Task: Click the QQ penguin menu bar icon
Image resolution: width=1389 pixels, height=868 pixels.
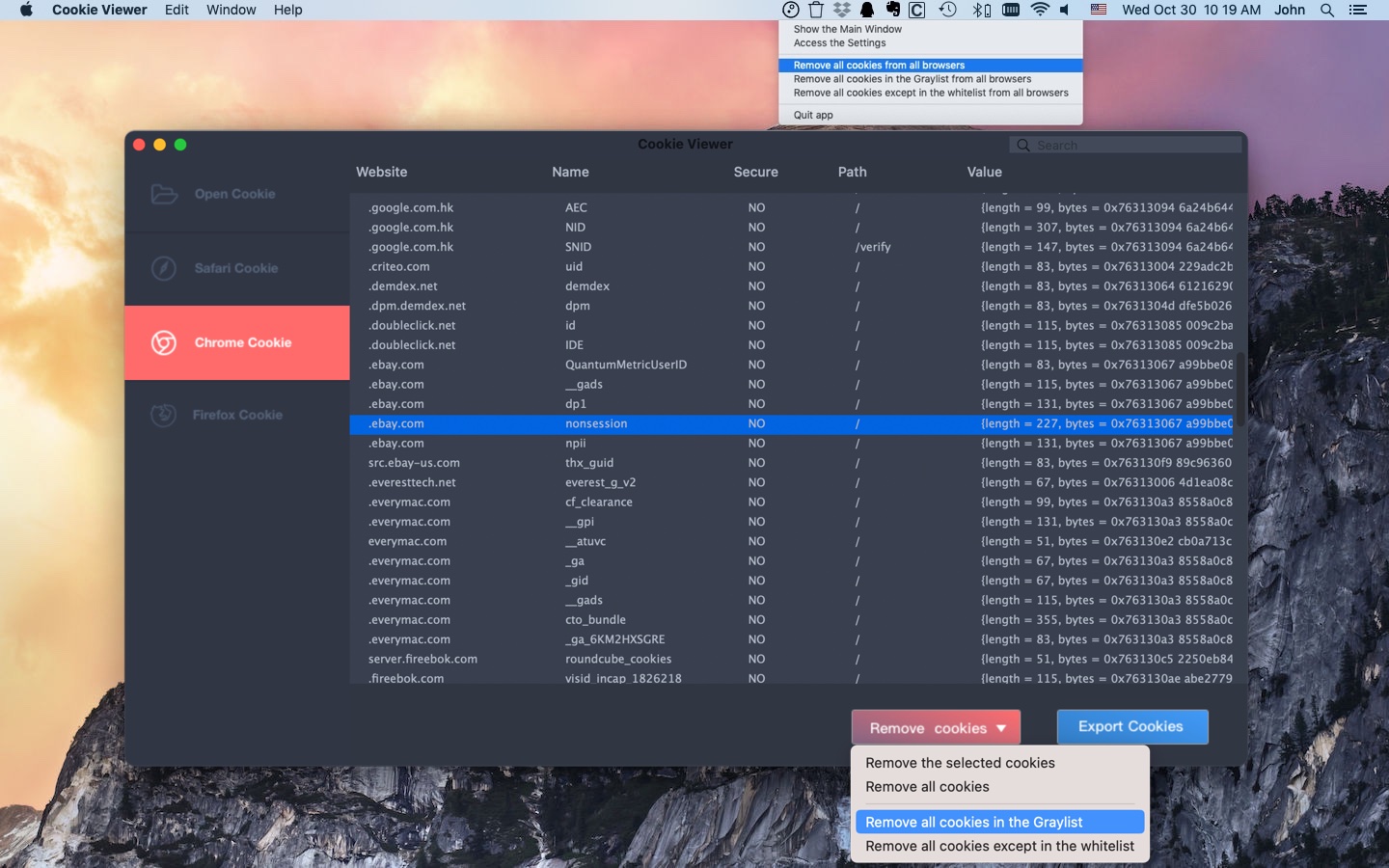Action: coord(867,10)
